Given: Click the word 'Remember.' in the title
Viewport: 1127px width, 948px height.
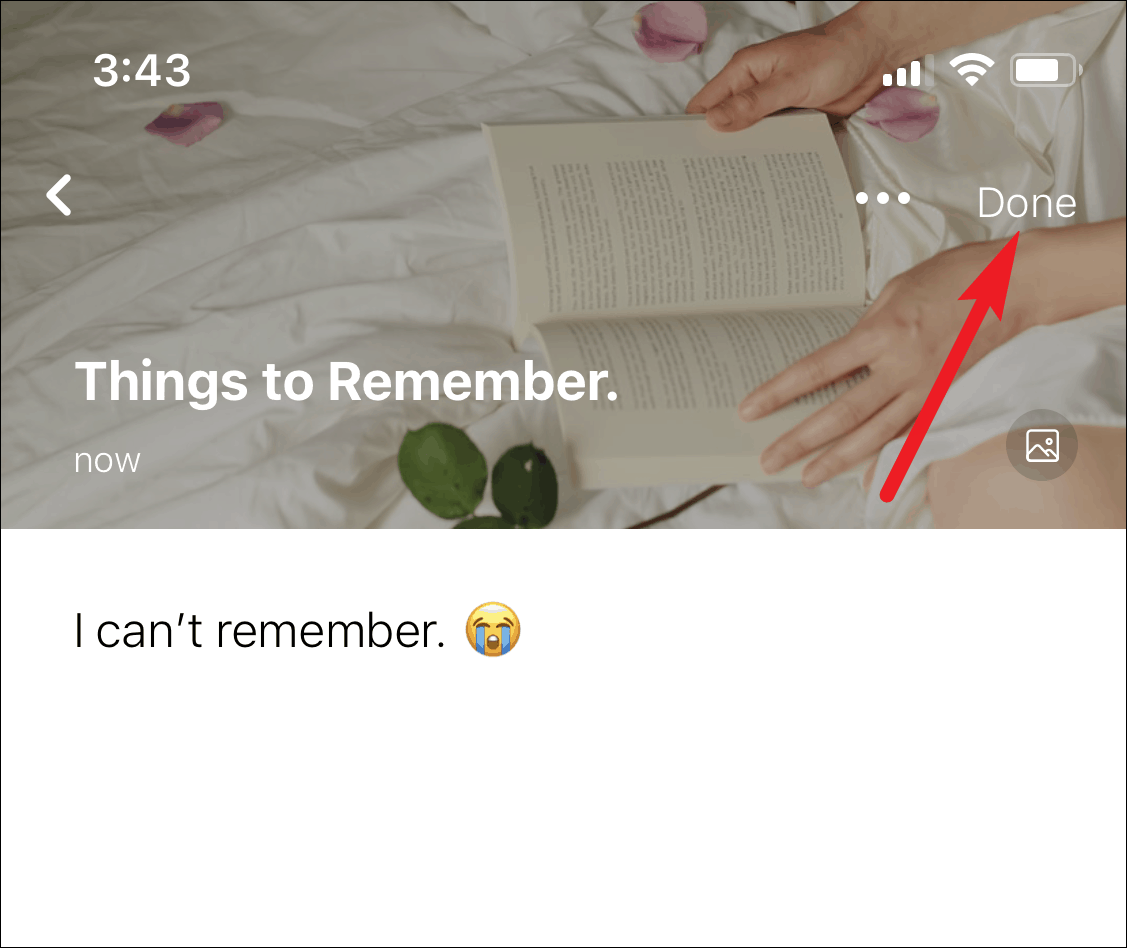Looking at the screenshot, I should coord(473,381).
